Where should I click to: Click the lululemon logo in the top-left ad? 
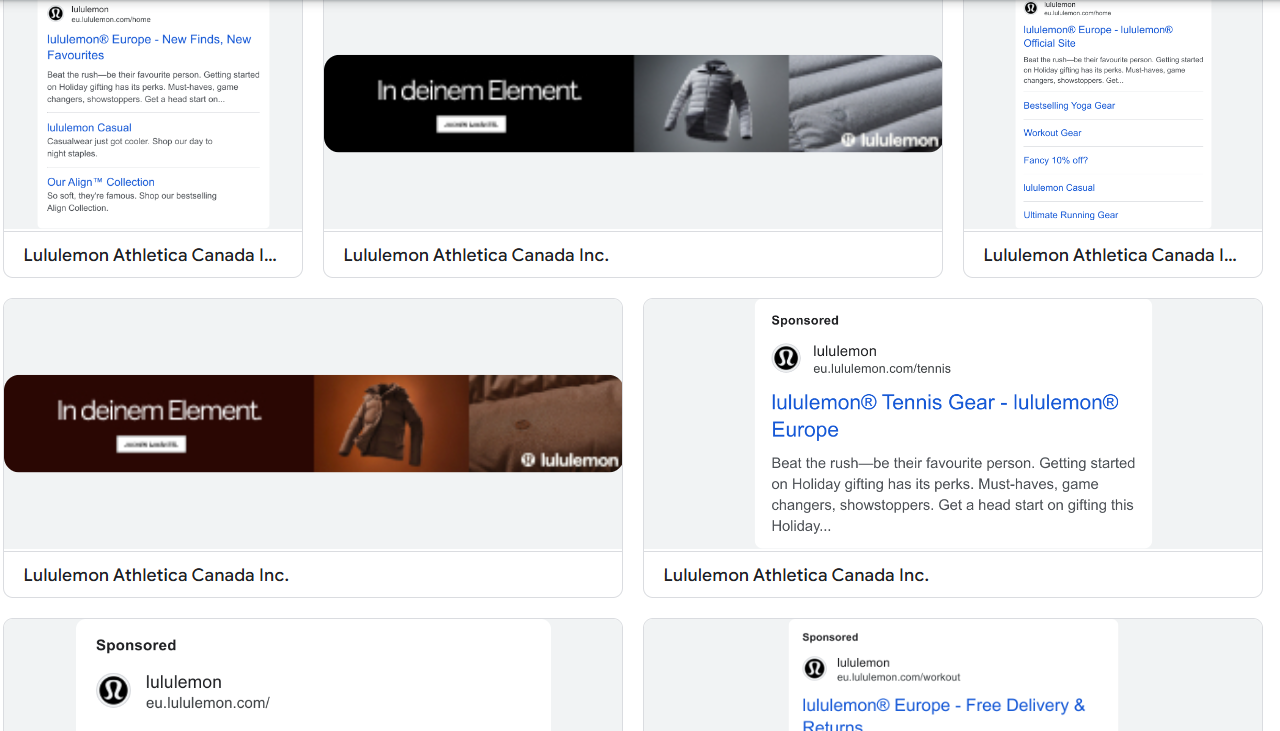tap(56, 15)
